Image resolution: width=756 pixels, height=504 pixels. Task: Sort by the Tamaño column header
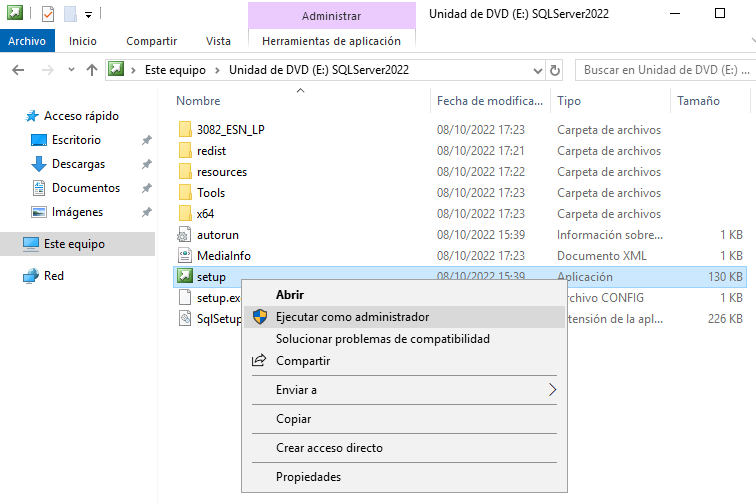pos(698,101)
